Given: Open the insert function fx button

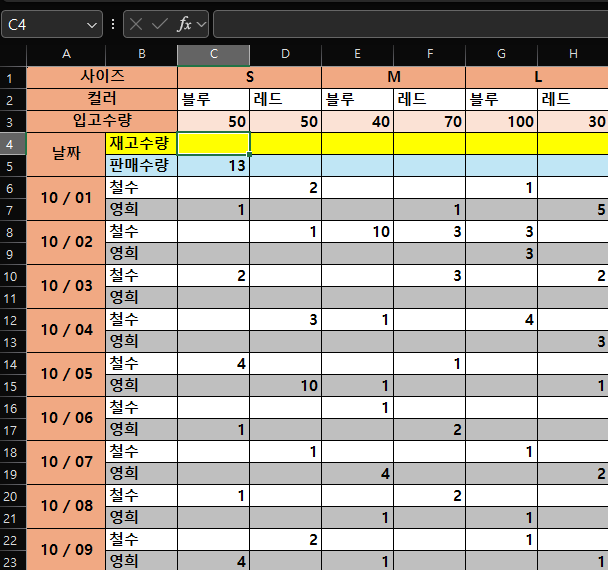Looking at the screenshot, I should click(184, 24).
